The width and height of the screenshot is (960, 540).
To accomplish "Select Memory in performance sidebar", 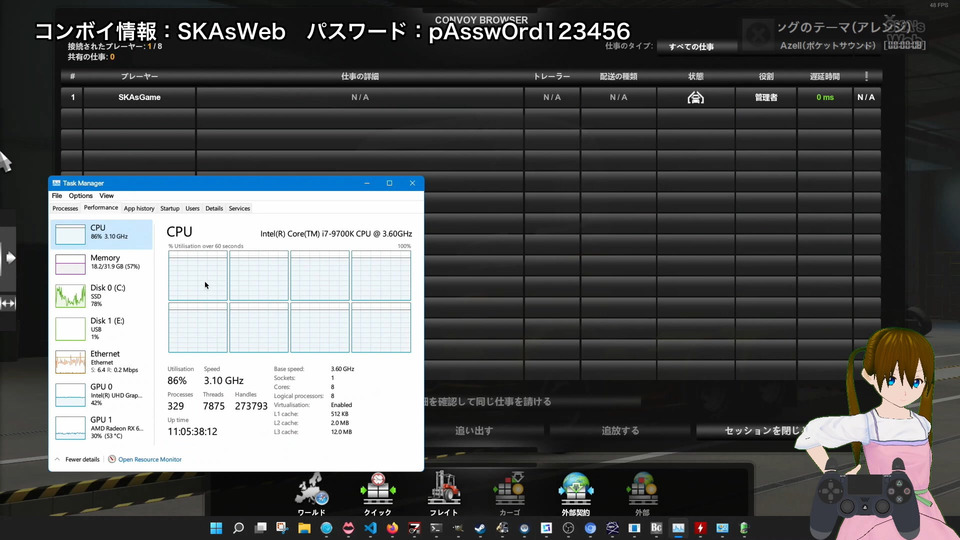I will (101, 264).
